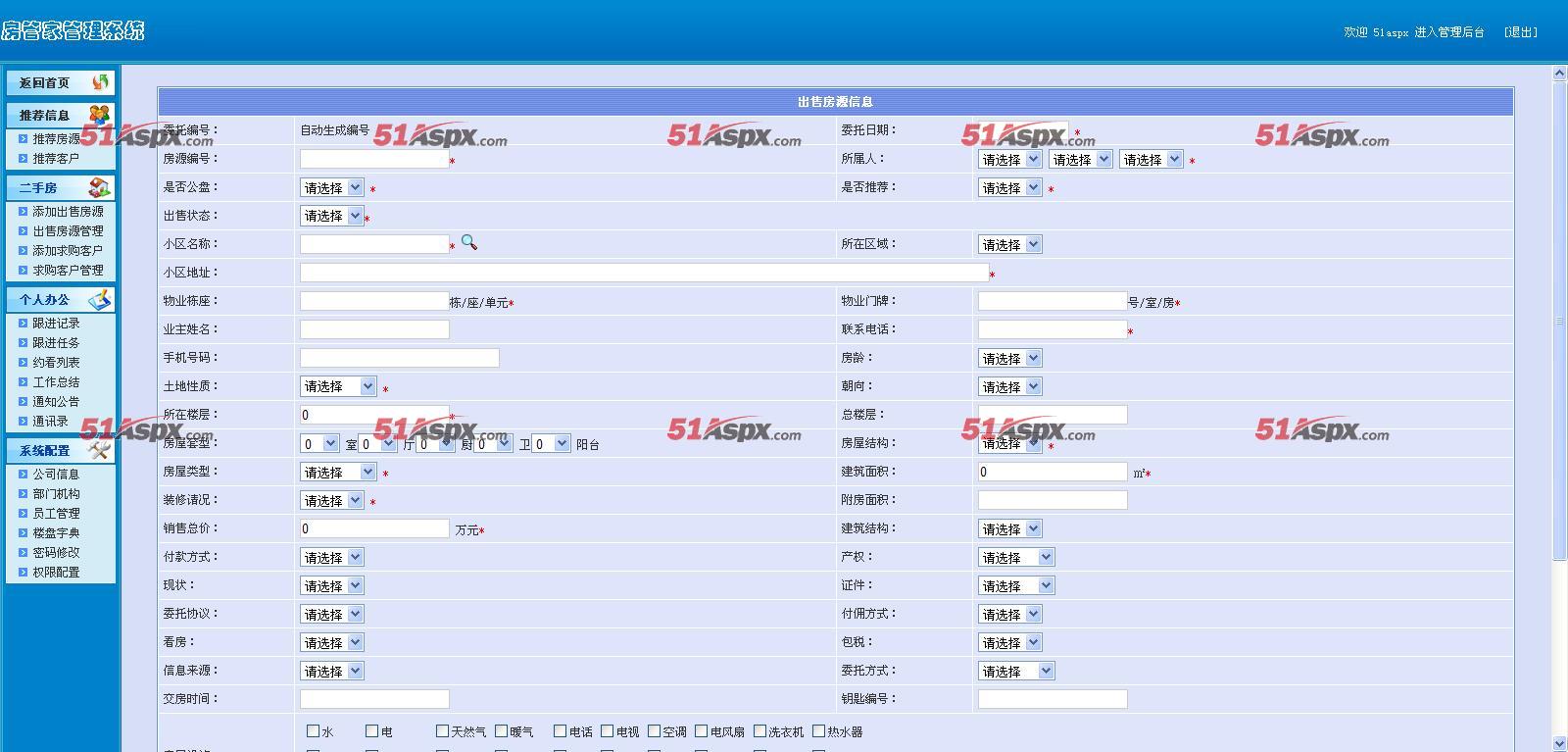Click the page scrollbar down arrow

pos(1559,744)
